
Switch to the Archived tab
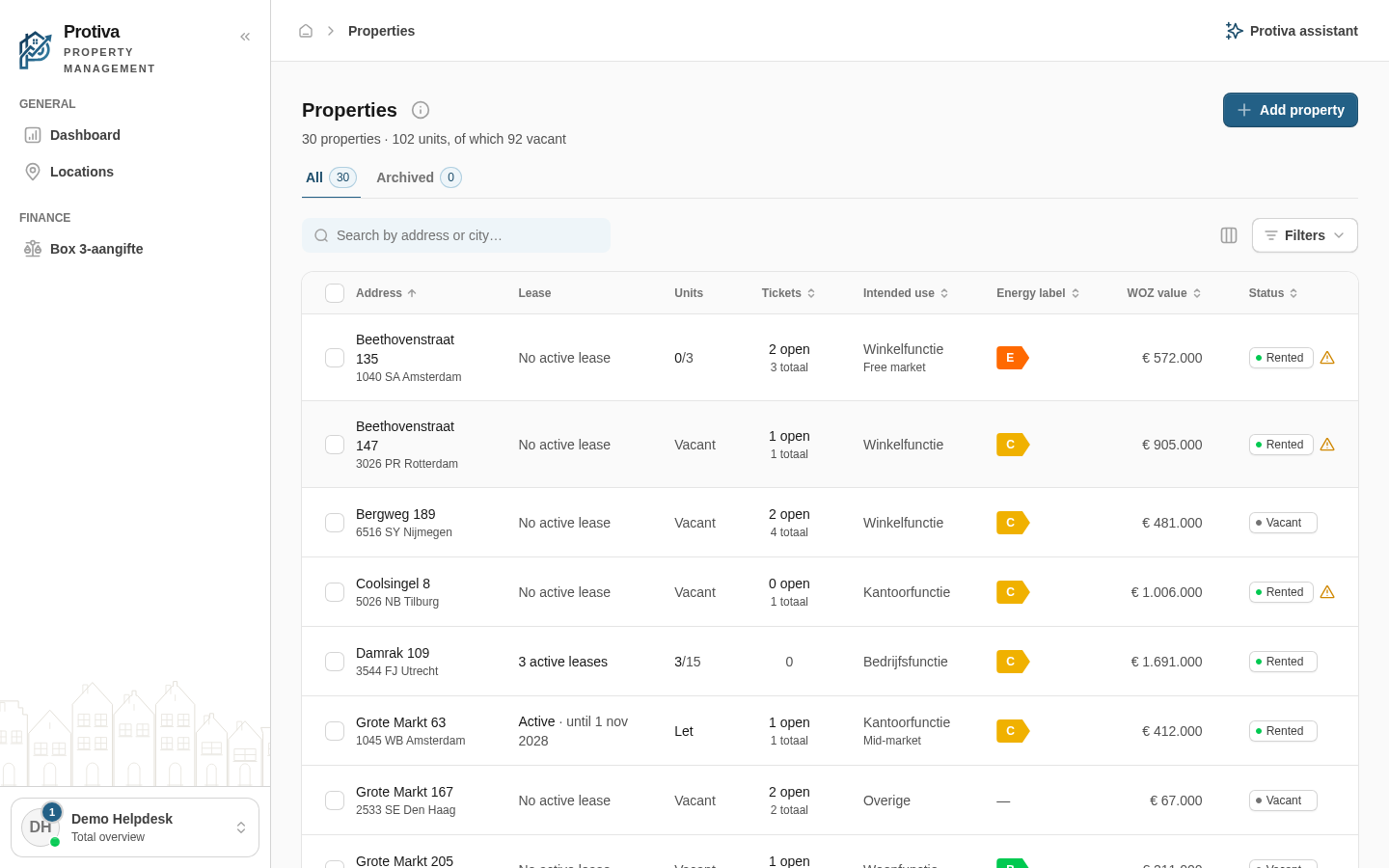[419, 177]
